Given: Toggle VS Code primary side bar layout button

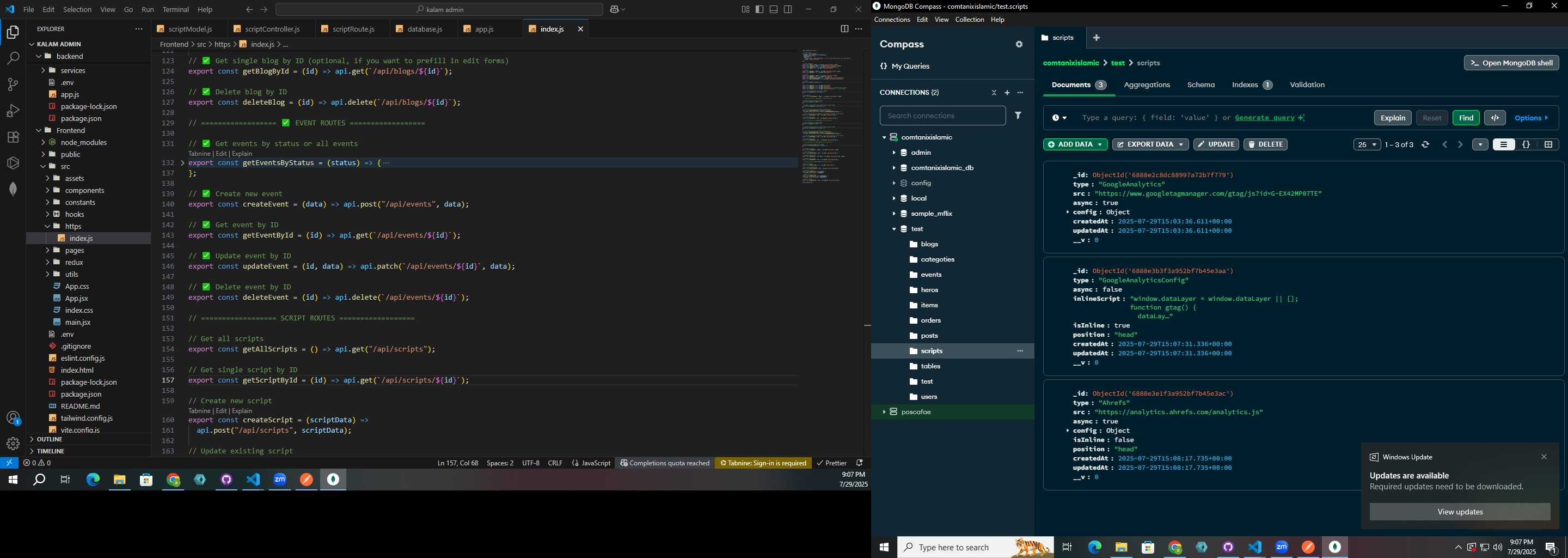Looking at the screenshot, I should pyautogui.click(x=759, y=10).
